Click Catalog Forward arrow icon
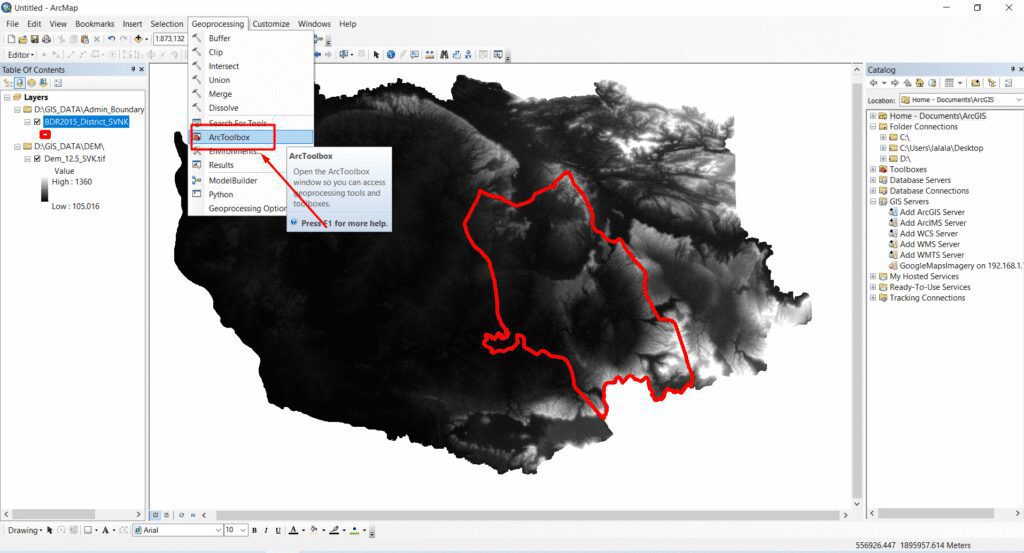1024x553 pixels. click(895, 83)
